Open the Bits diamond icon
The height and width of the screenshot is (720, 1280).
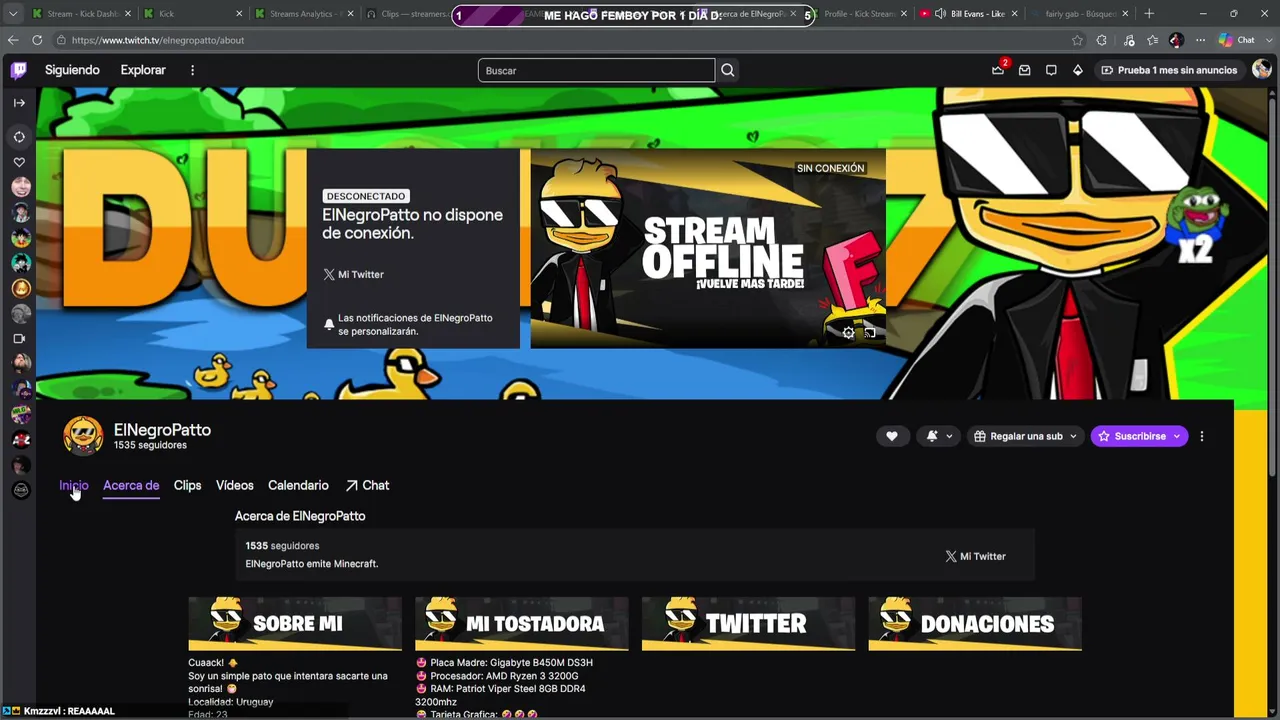click(x=1077, y=70)
